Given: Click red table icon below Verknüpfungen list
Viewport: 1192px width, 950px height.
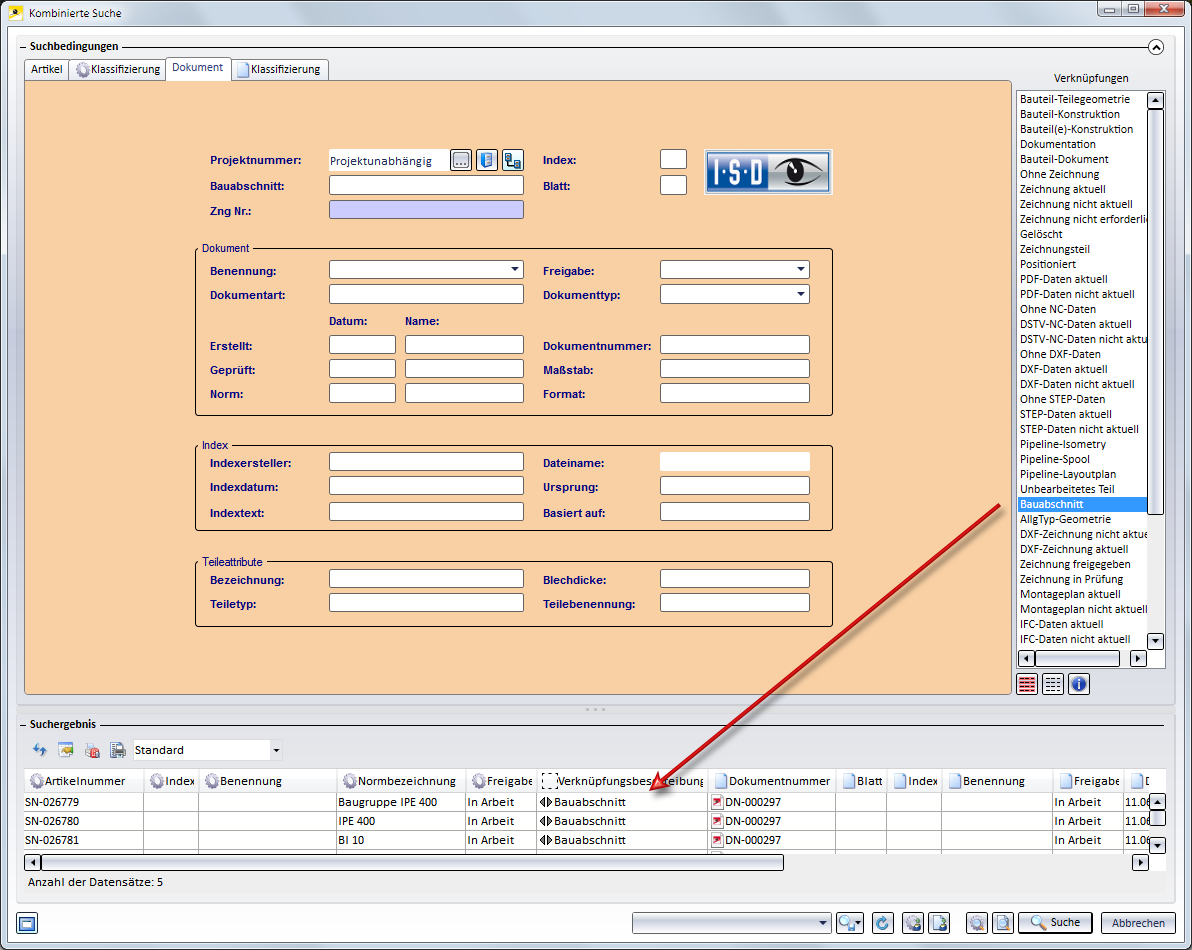Looking at the screenshot, I should click(1027, 684).
